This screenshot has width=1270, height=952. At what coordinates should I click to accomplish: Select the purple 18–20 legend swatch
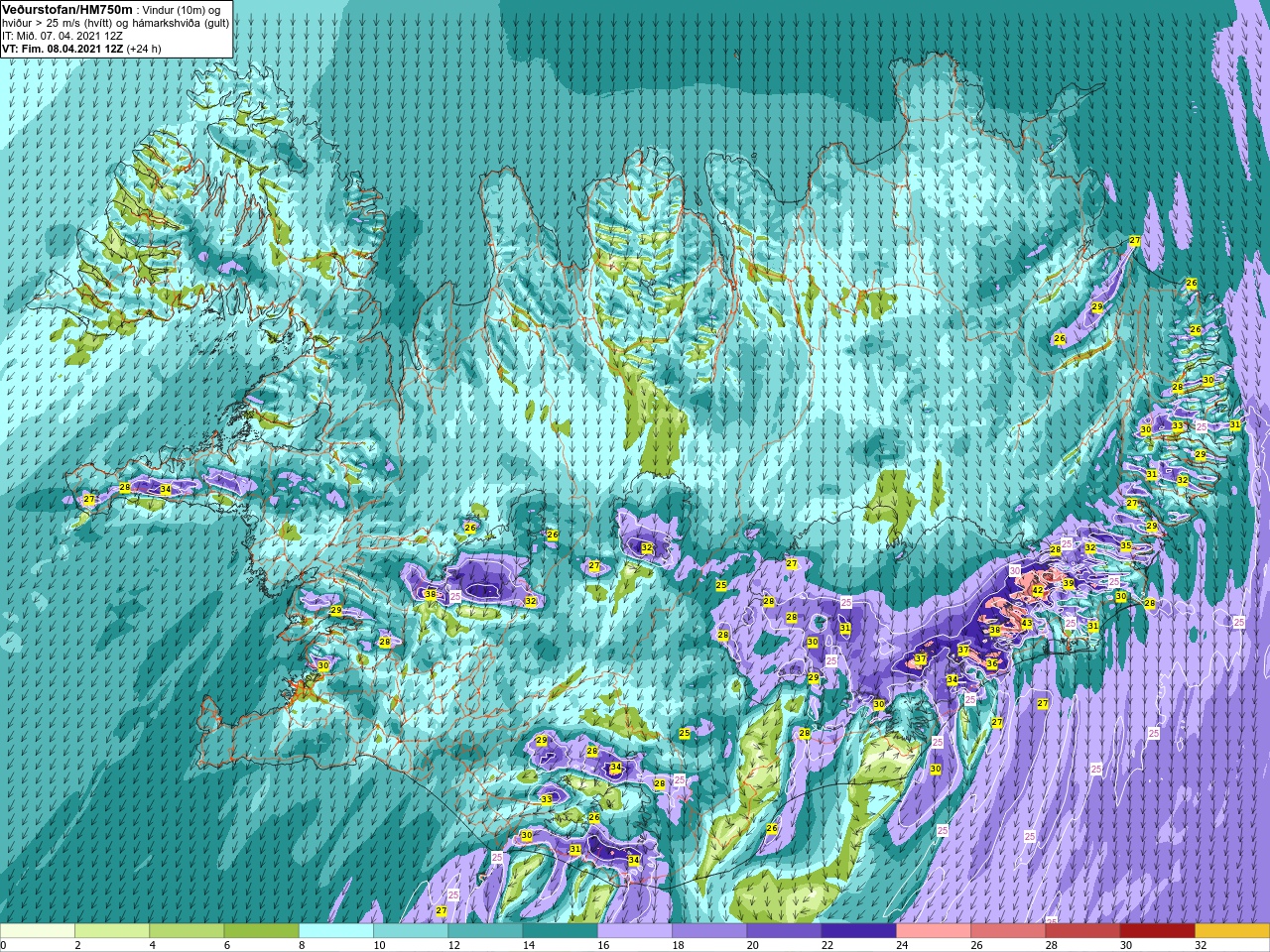(709, 931)
